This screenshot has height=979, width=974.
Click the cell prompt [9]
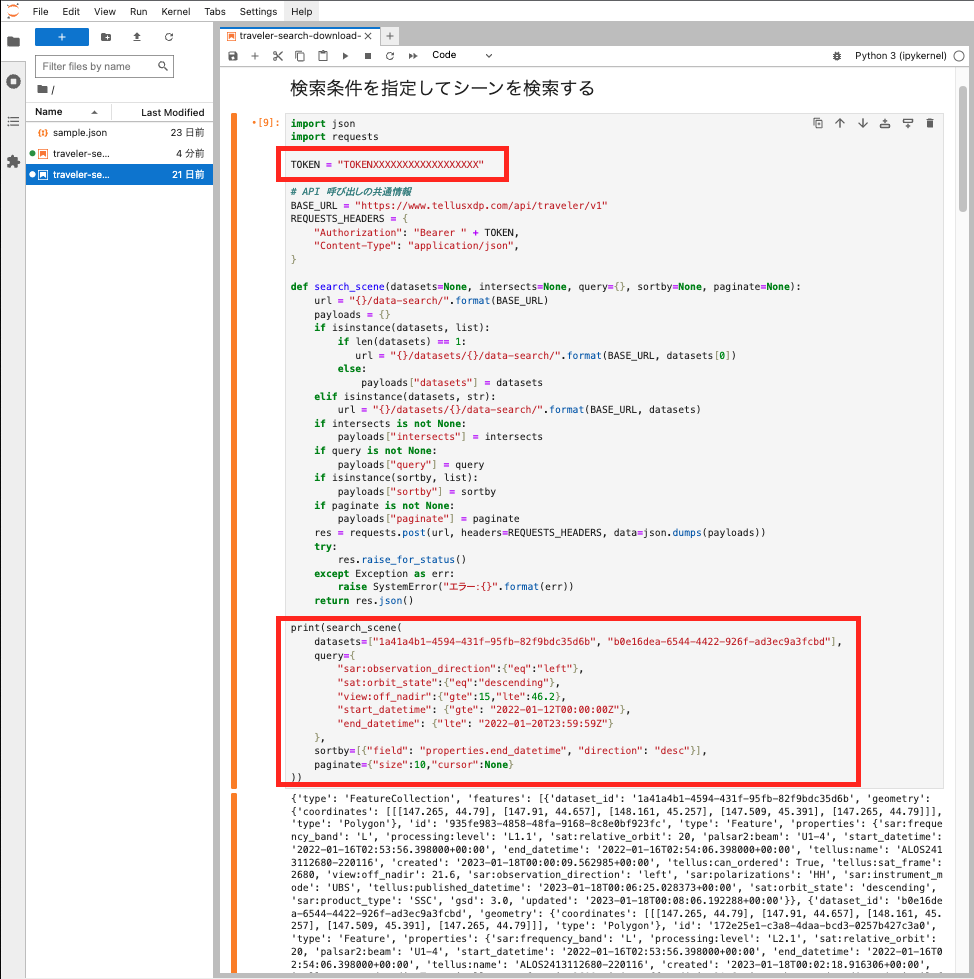[265, 122]
